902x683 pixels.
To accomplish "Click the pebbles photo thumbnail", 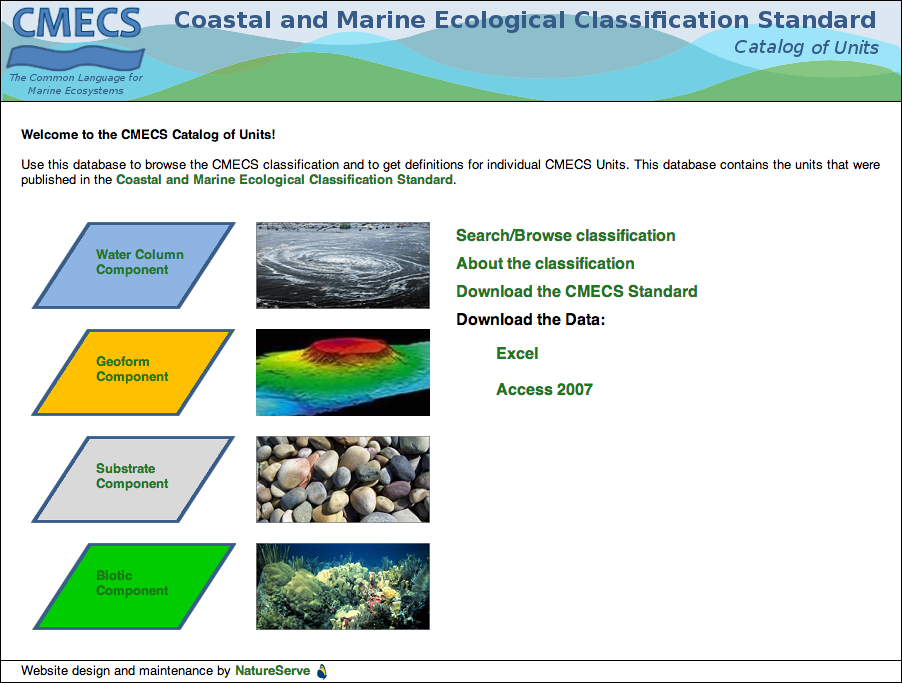I will pyautogui.click(x=343, y=479).
